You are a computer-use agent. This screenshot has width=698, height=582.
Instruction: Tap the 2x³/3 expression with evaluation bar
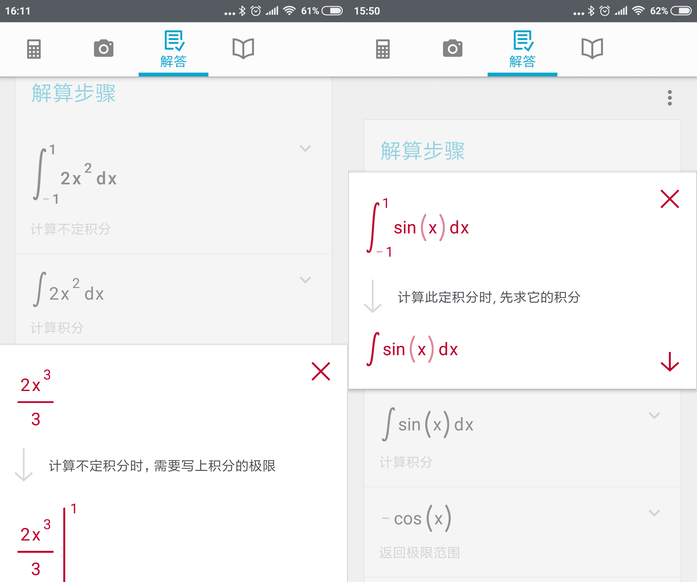click(x=47, y=544)
